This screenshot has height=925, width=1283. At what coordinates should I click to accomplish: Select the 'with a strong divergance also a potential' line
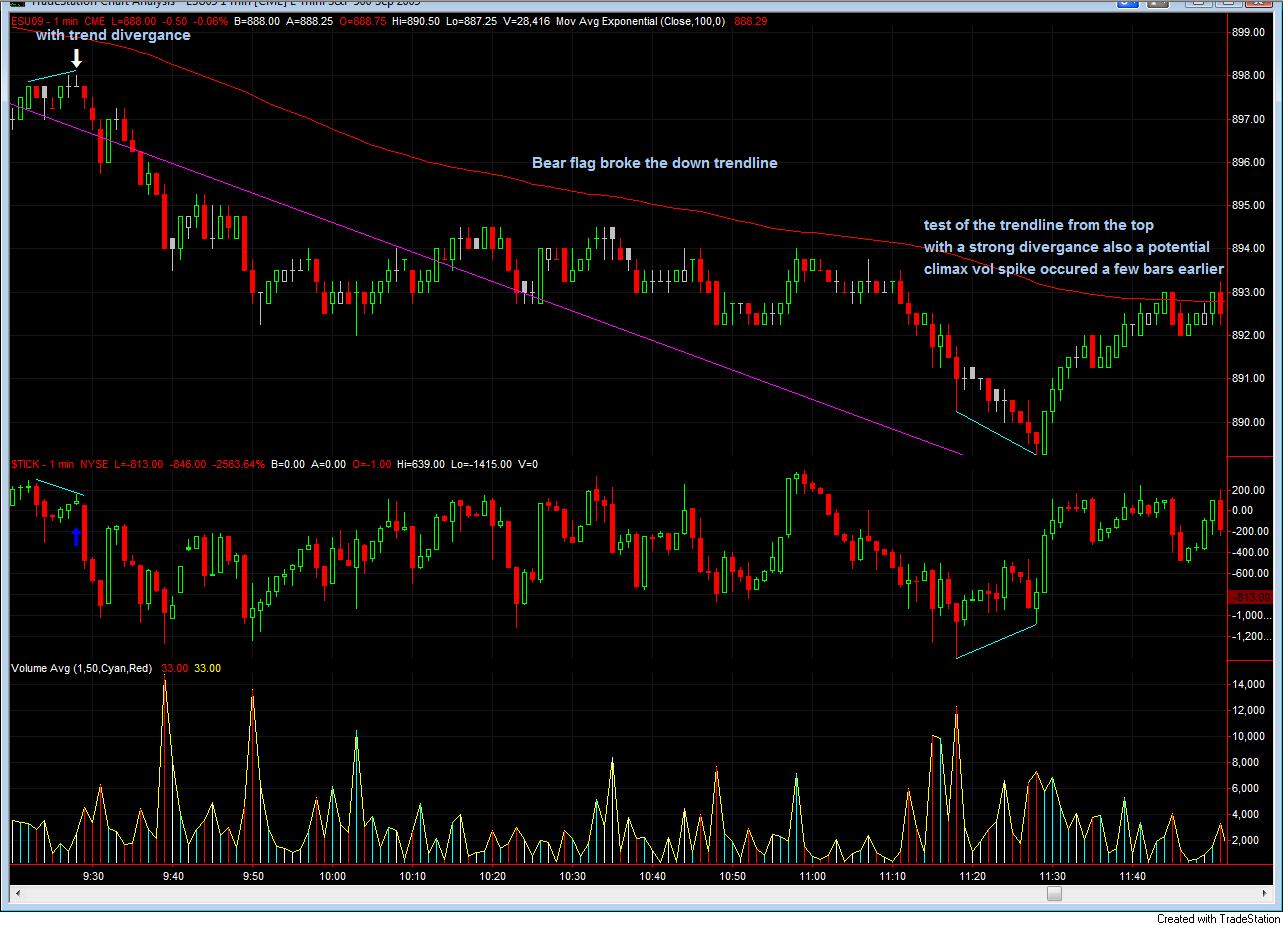1066,247
